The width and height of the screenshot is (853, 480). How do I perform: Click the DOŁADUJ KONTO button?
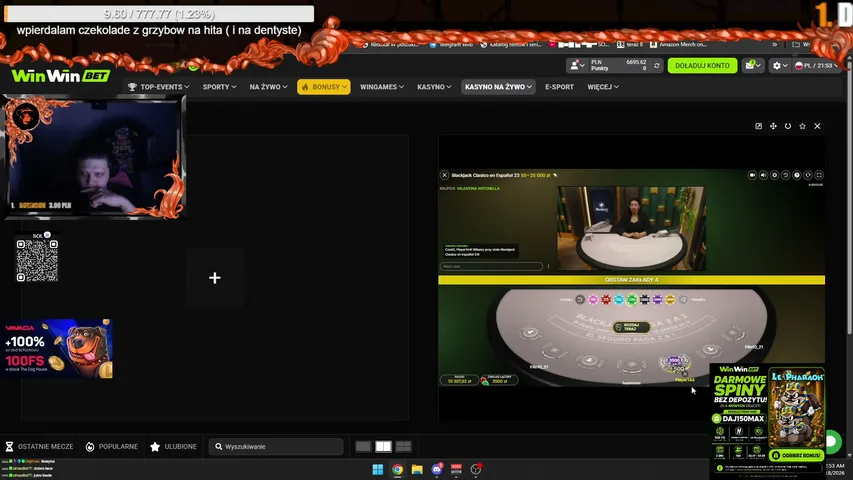702,65
